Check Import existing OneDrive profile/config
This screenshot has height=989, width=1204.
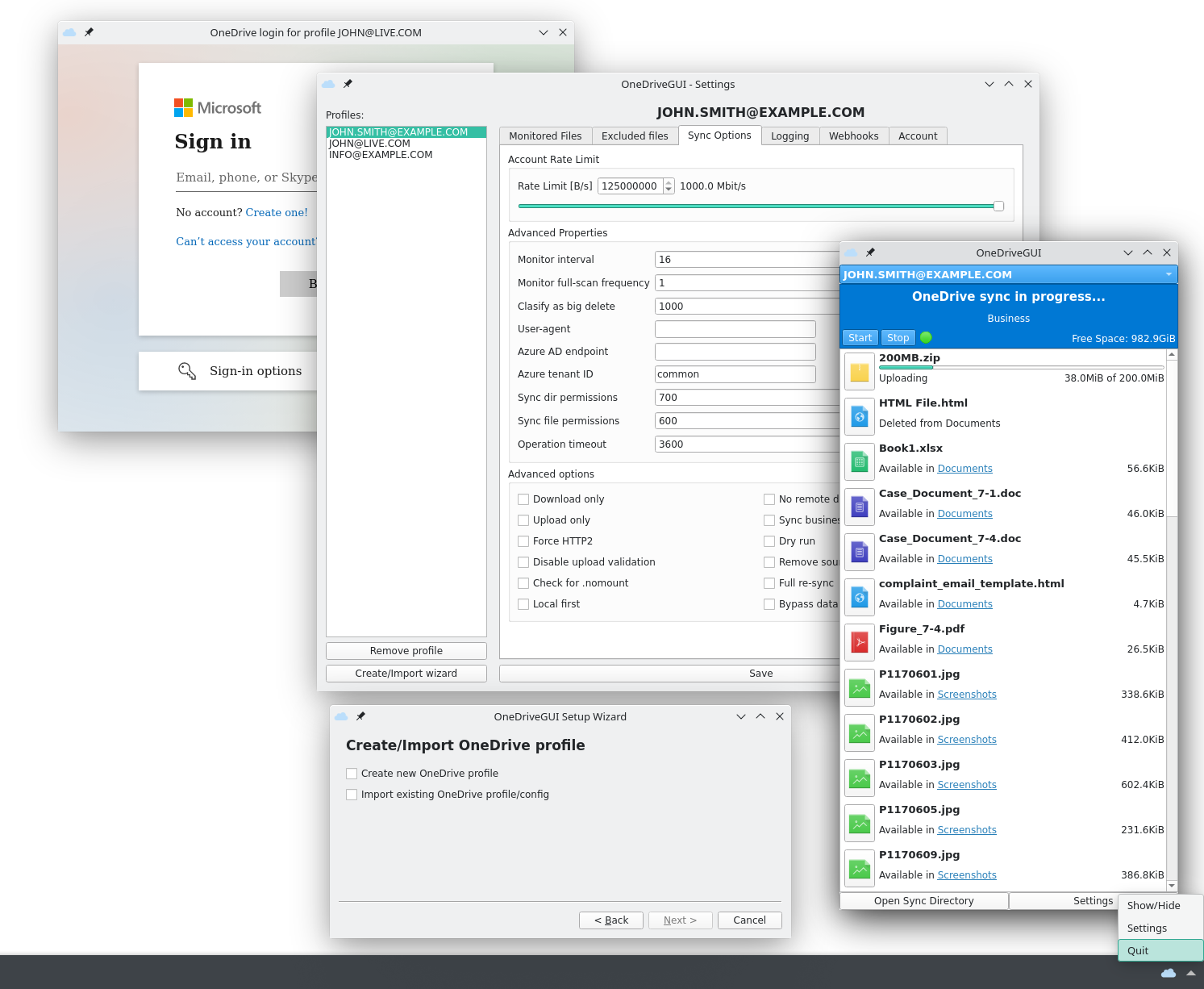pos(352,795)
